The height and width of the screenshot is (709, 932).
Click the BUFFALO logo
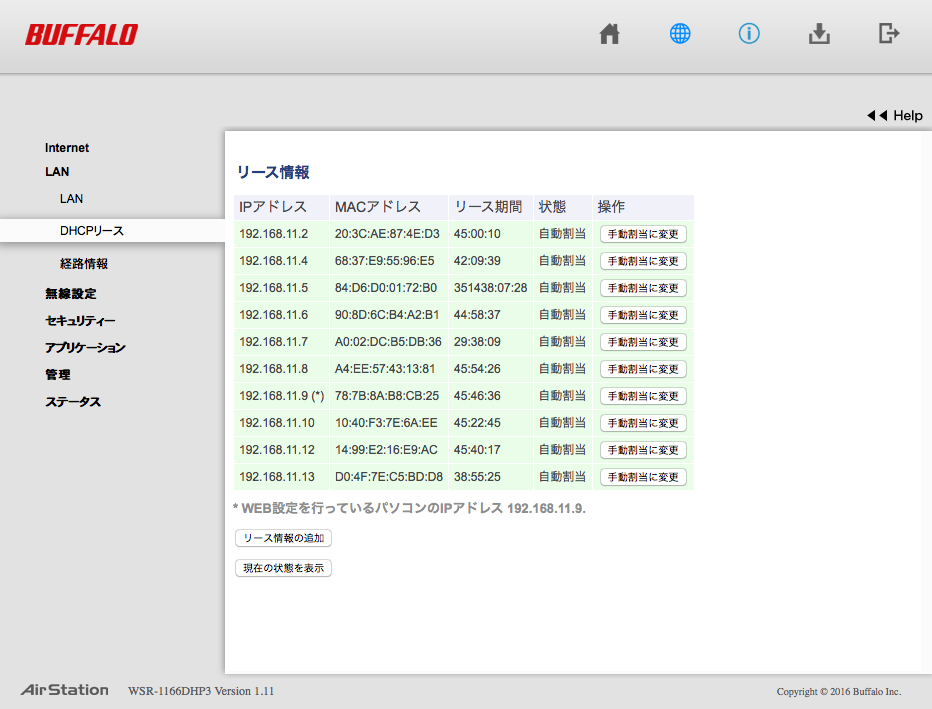point(81,34)
